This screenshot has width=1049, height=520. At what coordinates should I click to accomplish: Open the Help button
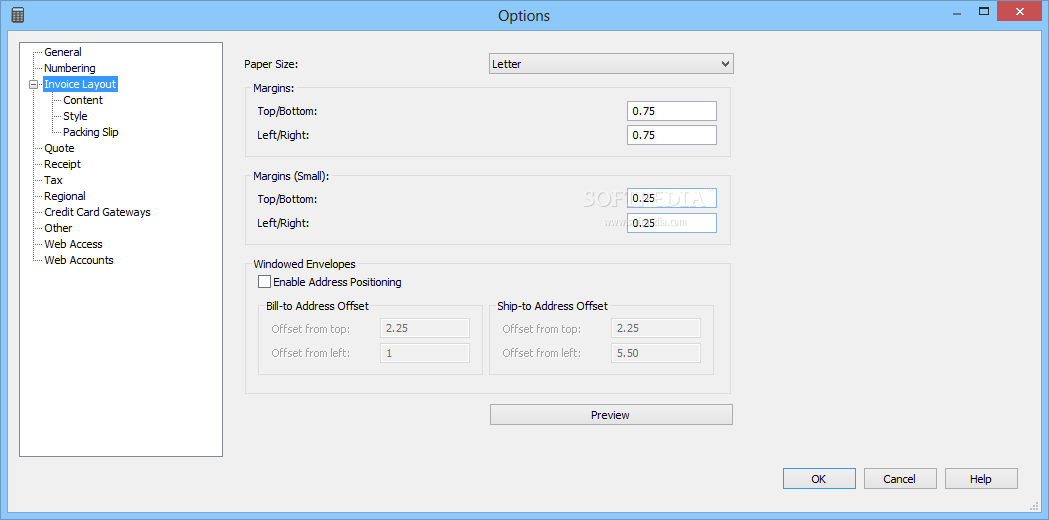[x=981, y=479]
